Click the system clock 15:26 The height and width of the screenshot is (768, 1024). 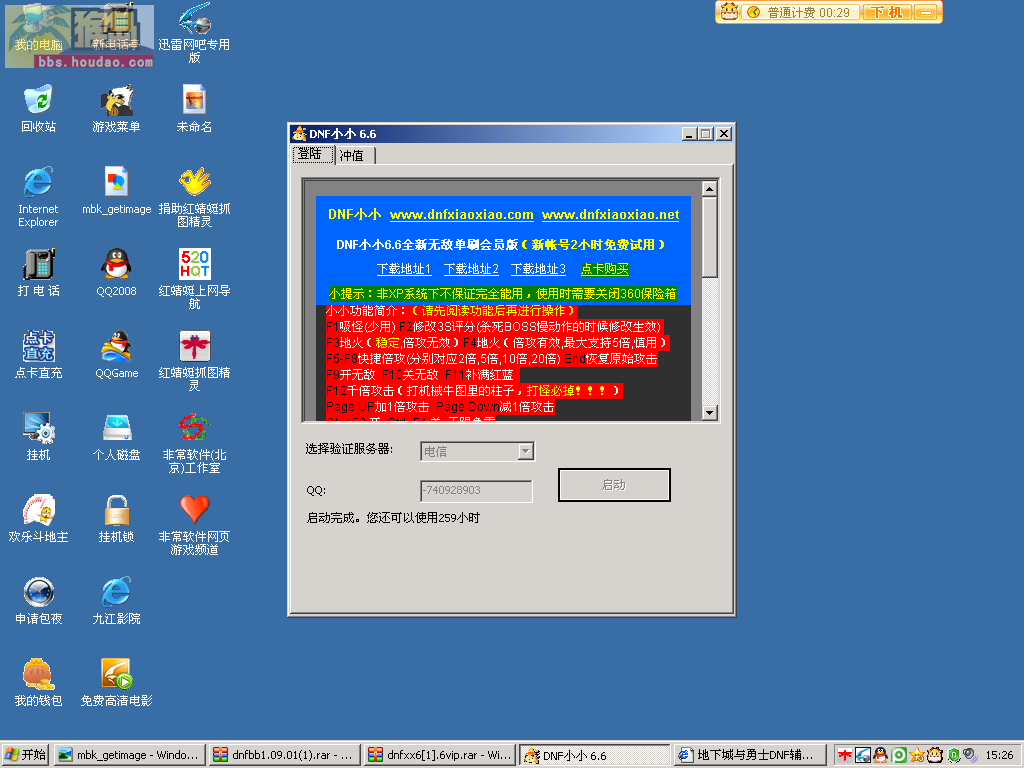coord(999,755)
